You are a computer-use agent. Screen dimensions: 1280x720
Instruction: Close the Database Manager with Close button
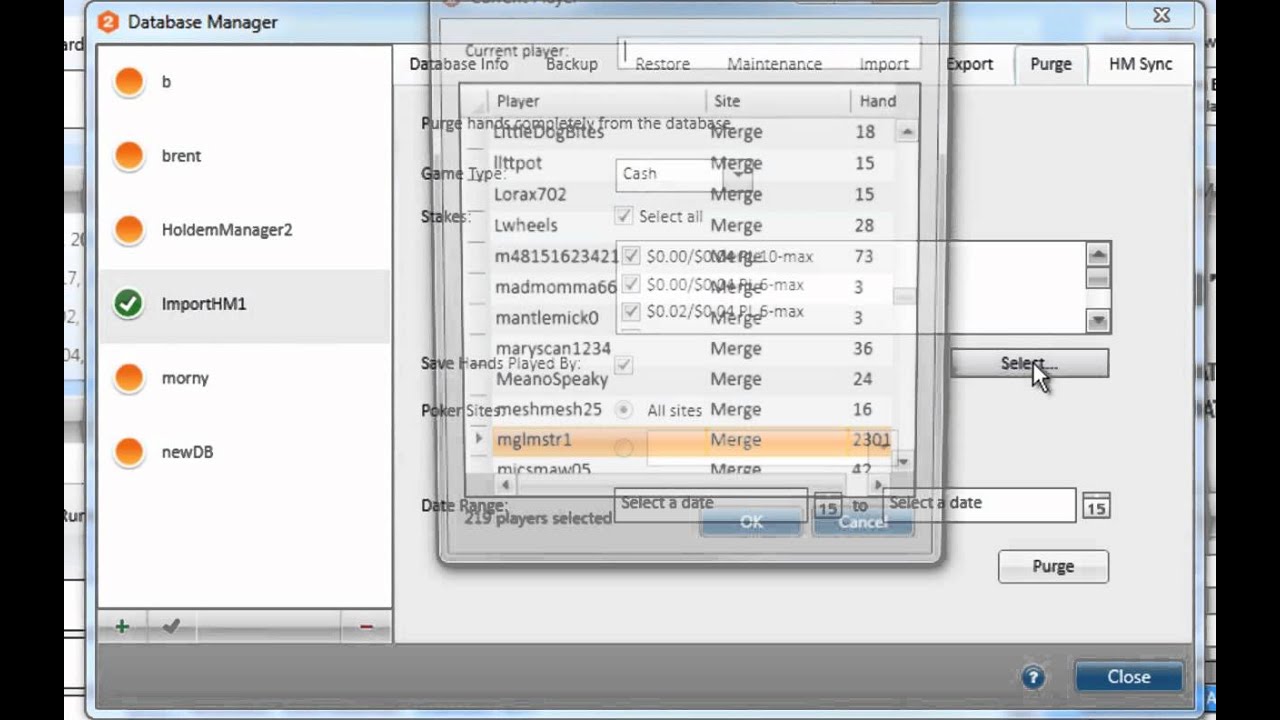[x=1129, y=677]
